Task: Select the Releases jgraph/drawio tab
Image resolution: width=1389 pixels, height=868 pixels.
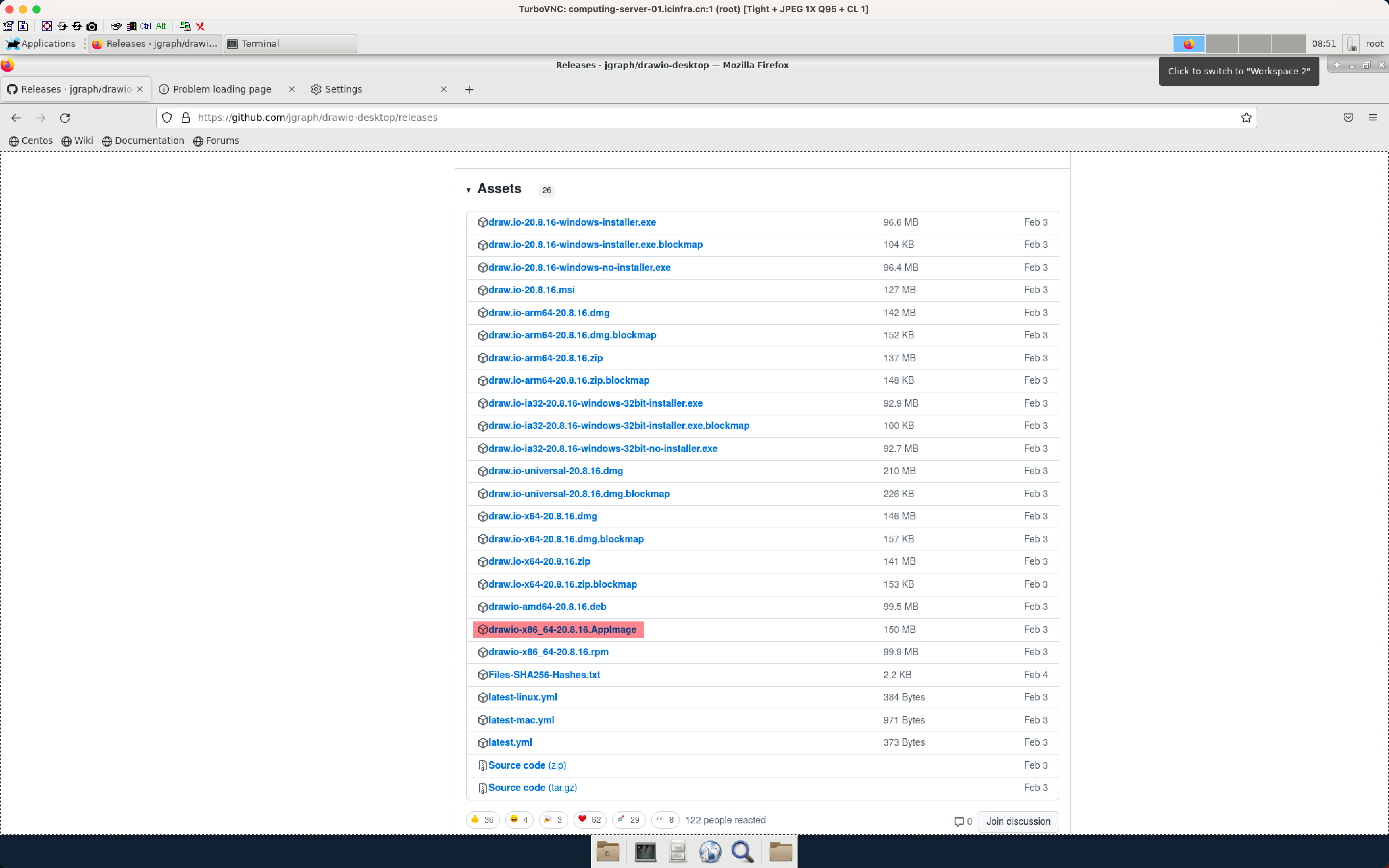Action: click(76, 90)
